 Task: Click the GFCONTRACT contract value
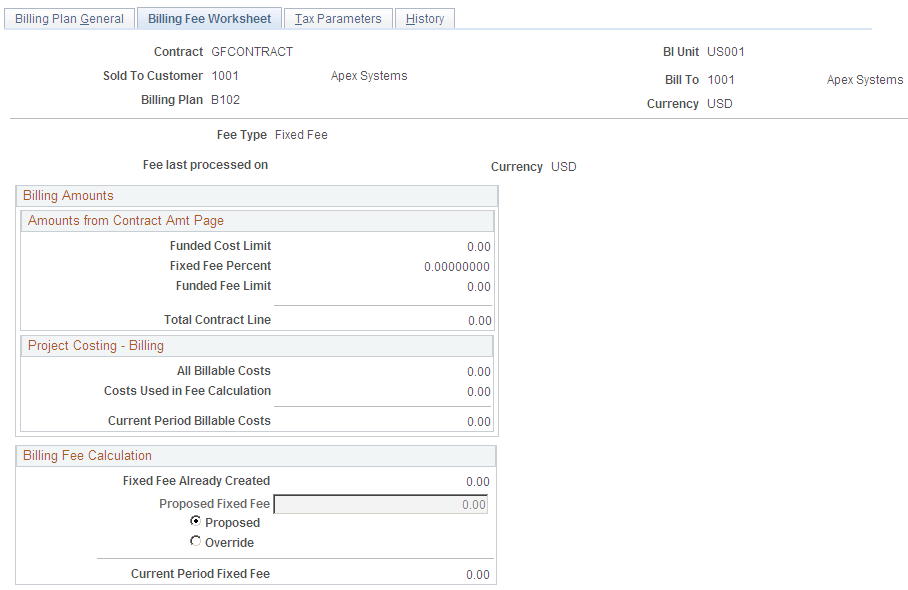click(x=251, y=51)
